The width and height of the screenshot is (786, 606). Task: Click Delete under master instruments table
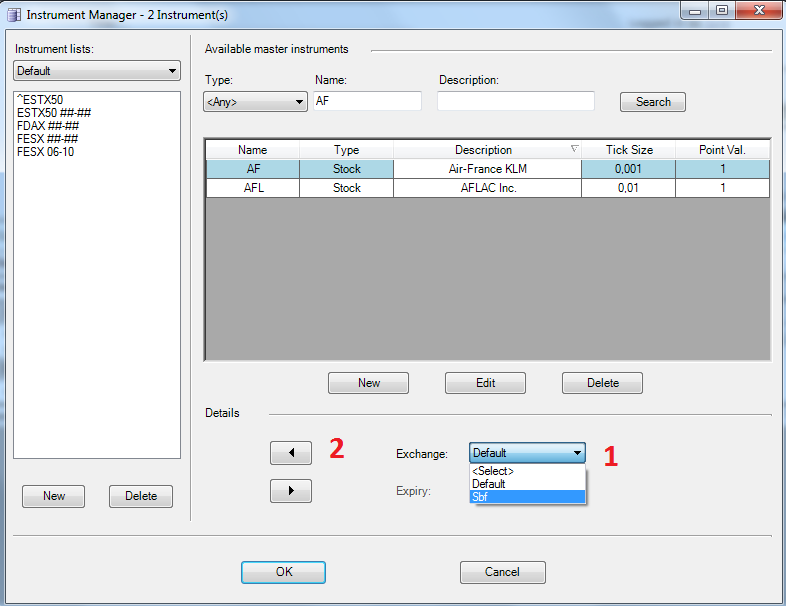tap(603, 383)
